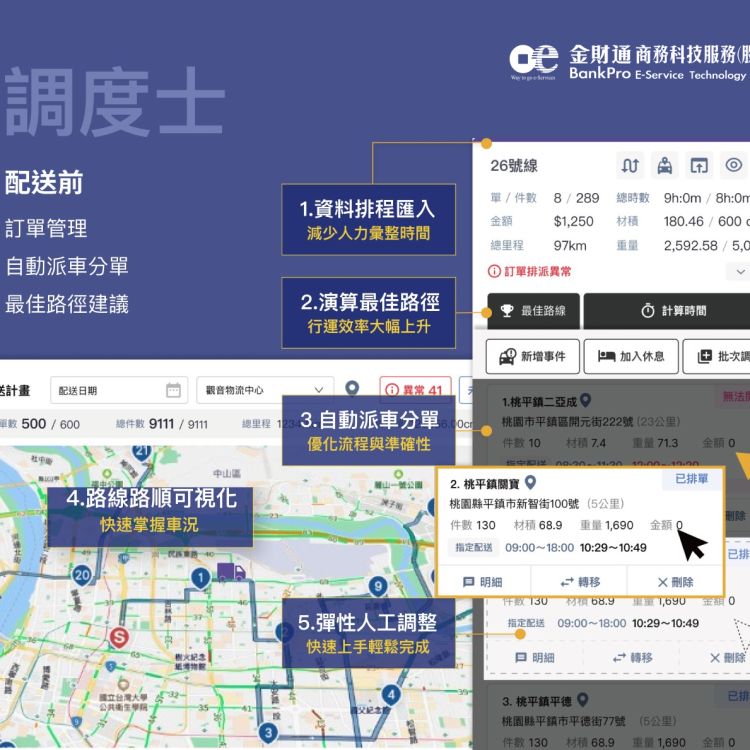Click the 配送日期 input field
The width and height of the screenshot is (750, 750).
(119, 390)
